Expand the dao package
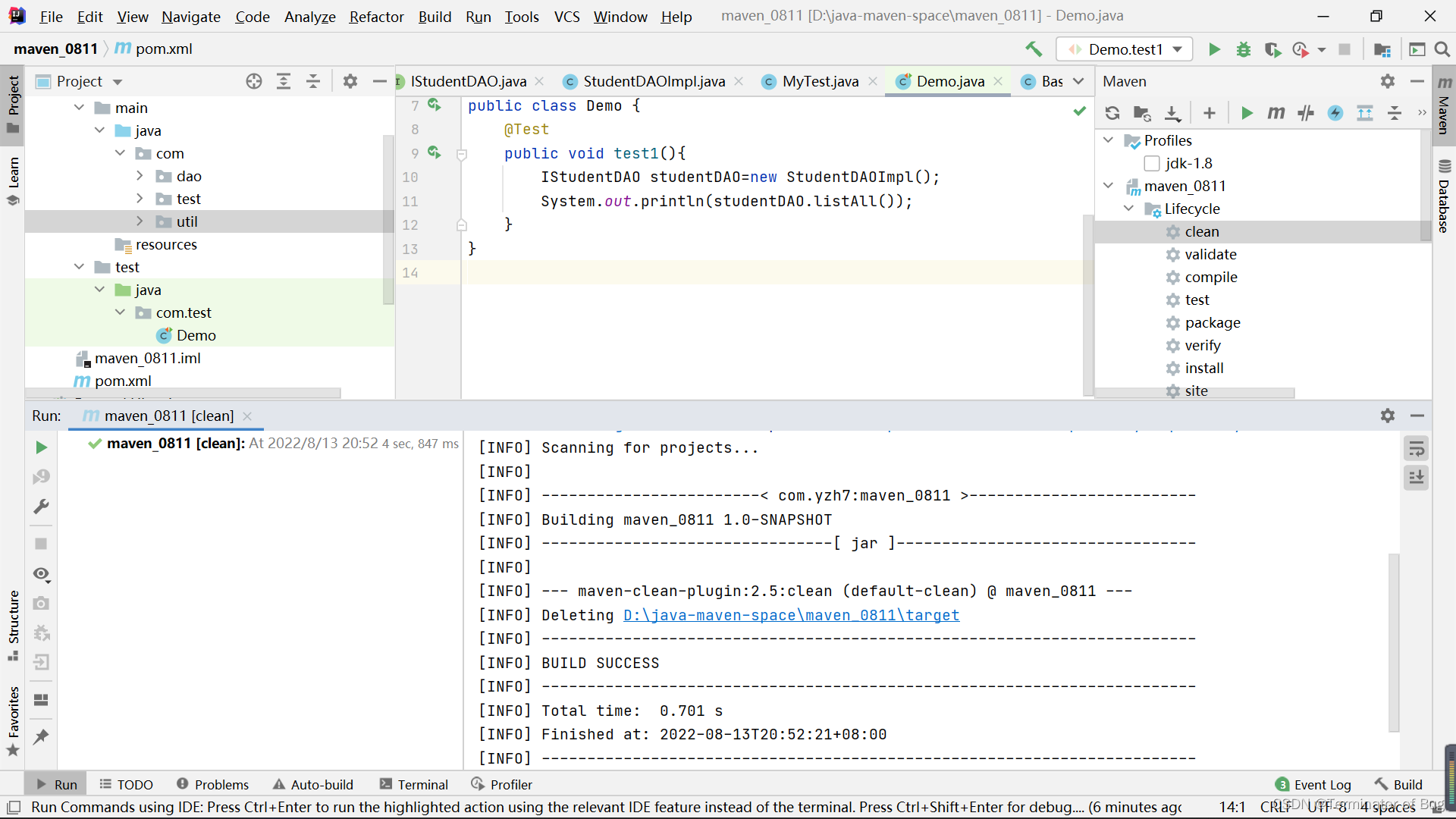Image resolution: width=1456 pixels, height=819 pixels. [140, 176]
